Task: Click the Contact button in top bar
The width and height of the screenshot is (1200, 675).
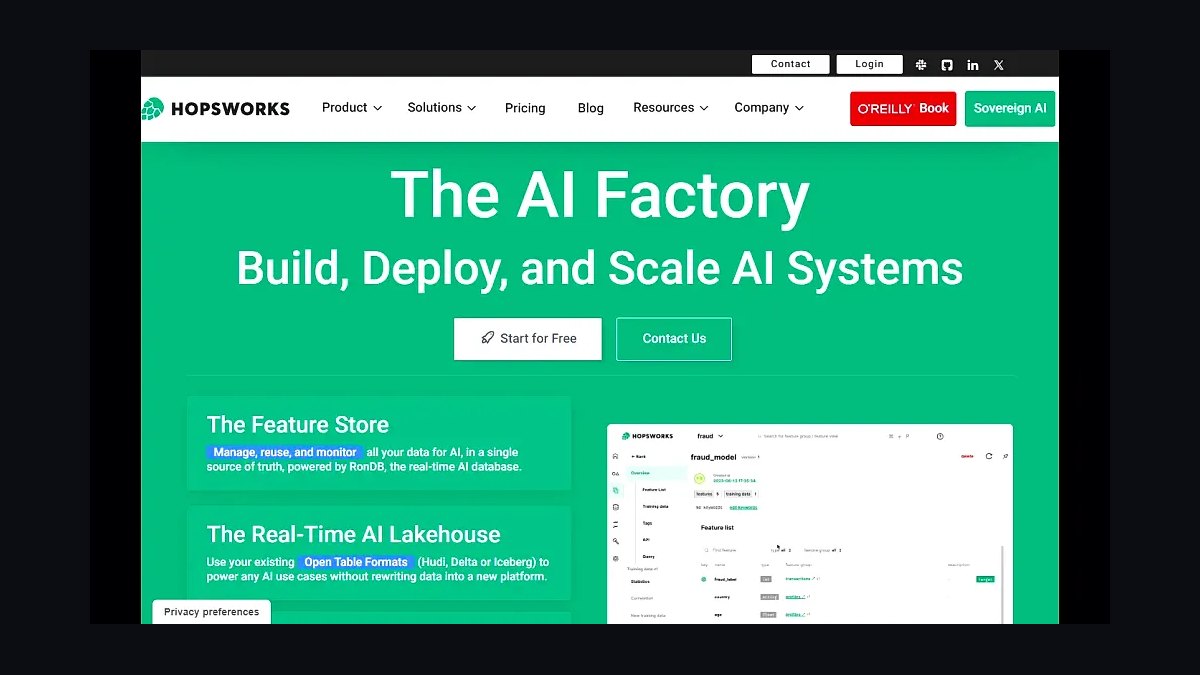Action: point(791,64)
